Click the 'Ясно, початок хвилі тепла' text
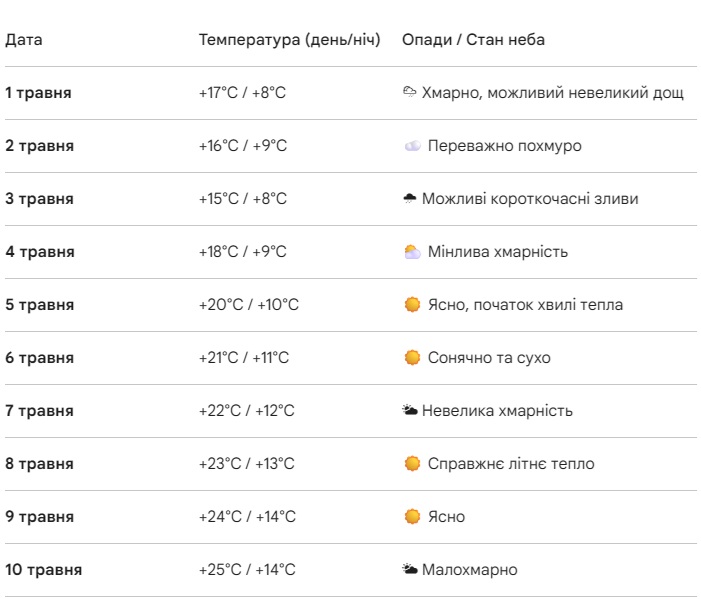 coord(525,305)
